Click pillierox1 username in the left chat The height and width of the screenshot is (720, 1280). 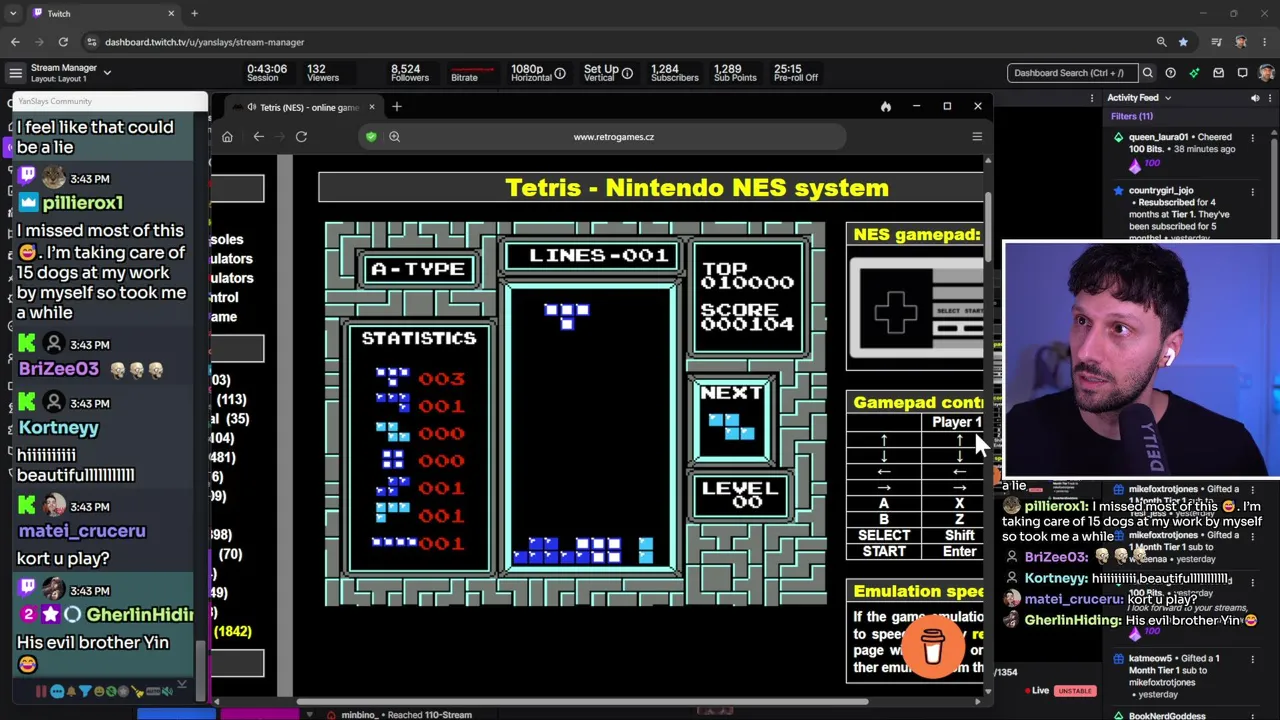coord(82,203)
